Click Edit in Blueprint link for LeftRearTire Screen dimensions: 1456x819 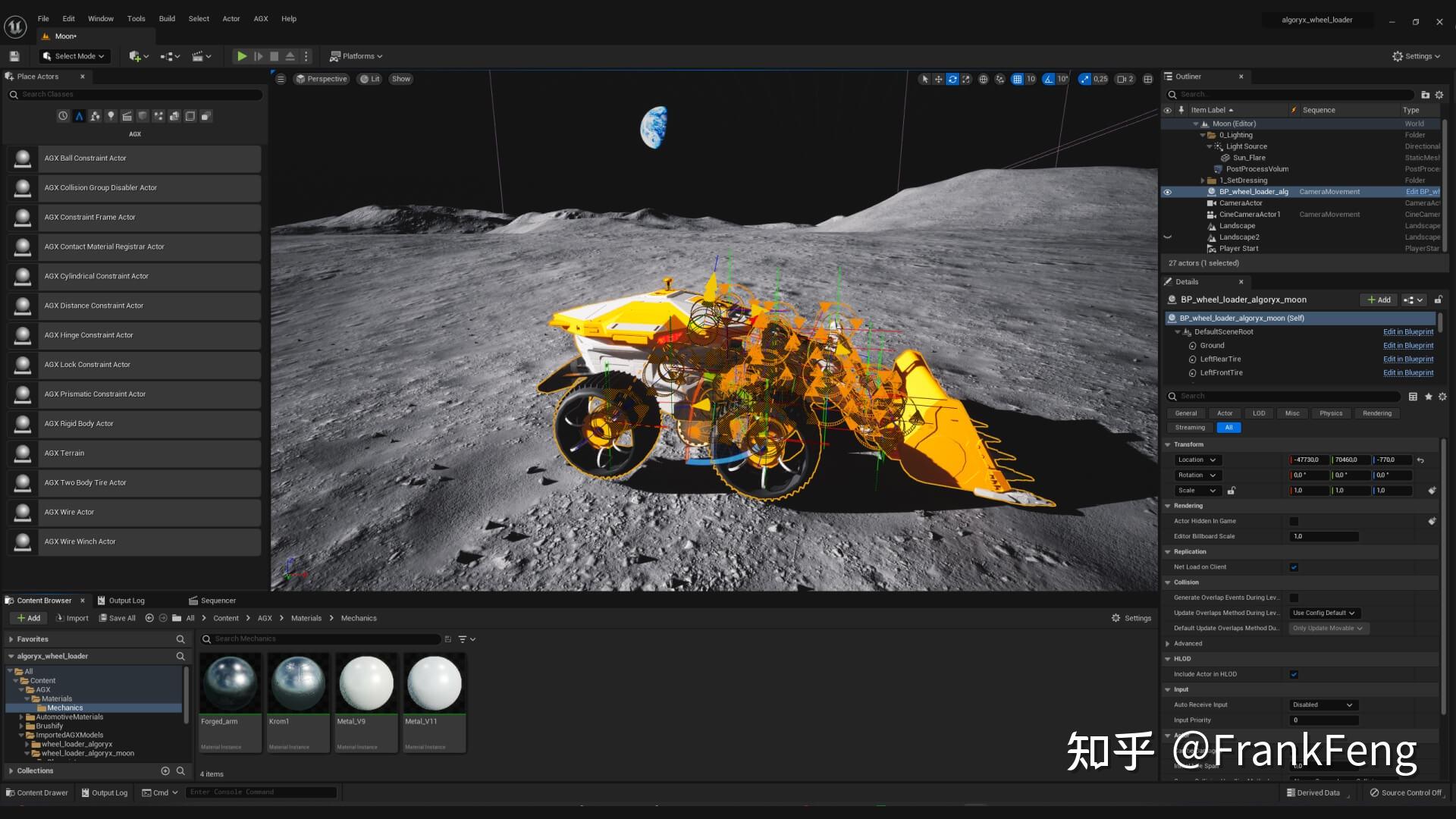[1407, 359]
